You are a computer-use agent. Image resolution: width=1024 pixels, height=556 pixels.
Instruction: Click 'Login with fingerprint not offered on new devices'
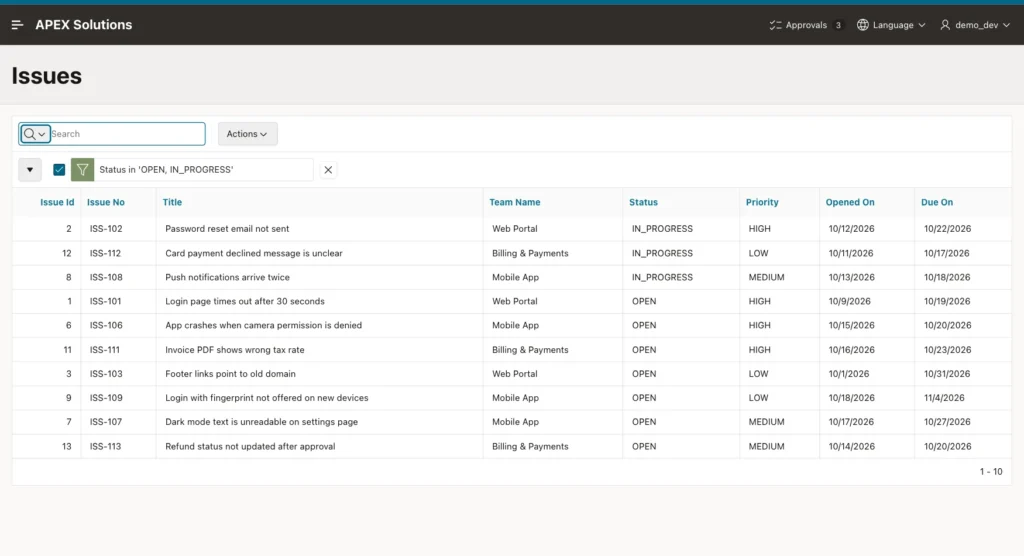click(x=266, y=398)
